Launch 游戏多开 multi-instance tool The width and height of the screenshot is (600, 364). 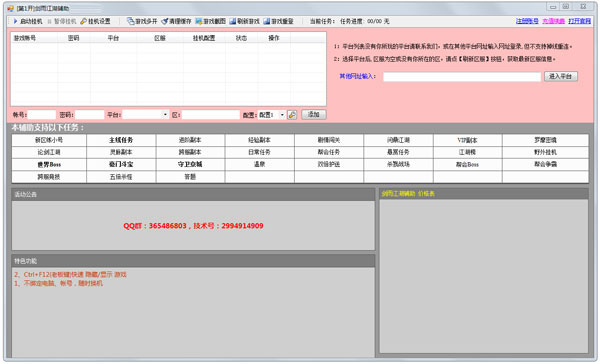point(142,21)
